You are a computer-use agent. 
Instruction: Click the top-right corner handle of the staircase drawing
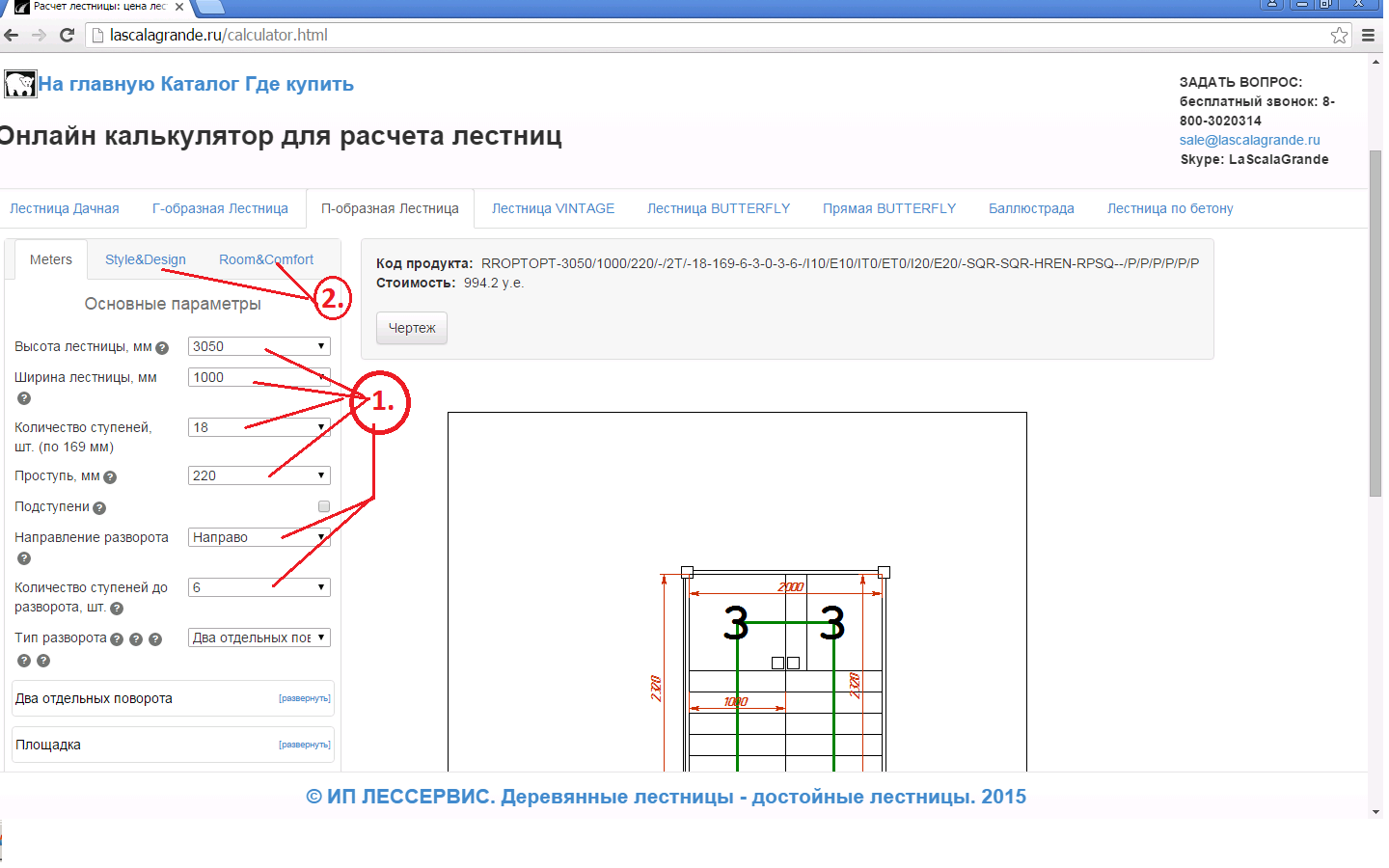point(884,572)
